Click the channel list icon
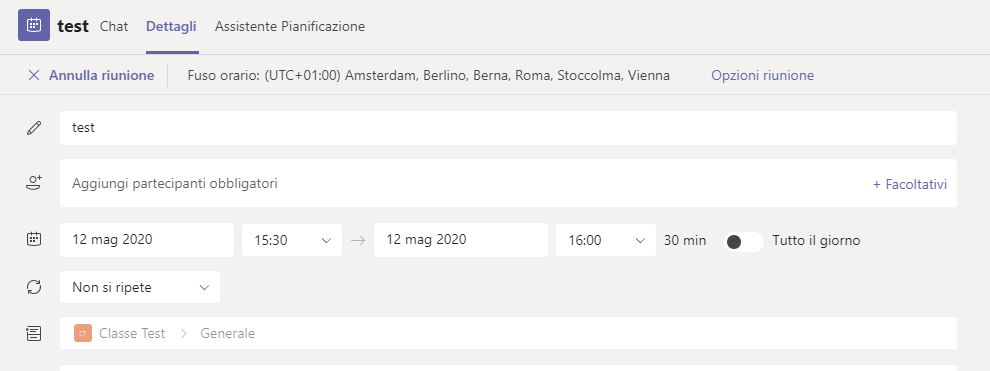Screen dimensions: 990x371 (x=34, y=333)
